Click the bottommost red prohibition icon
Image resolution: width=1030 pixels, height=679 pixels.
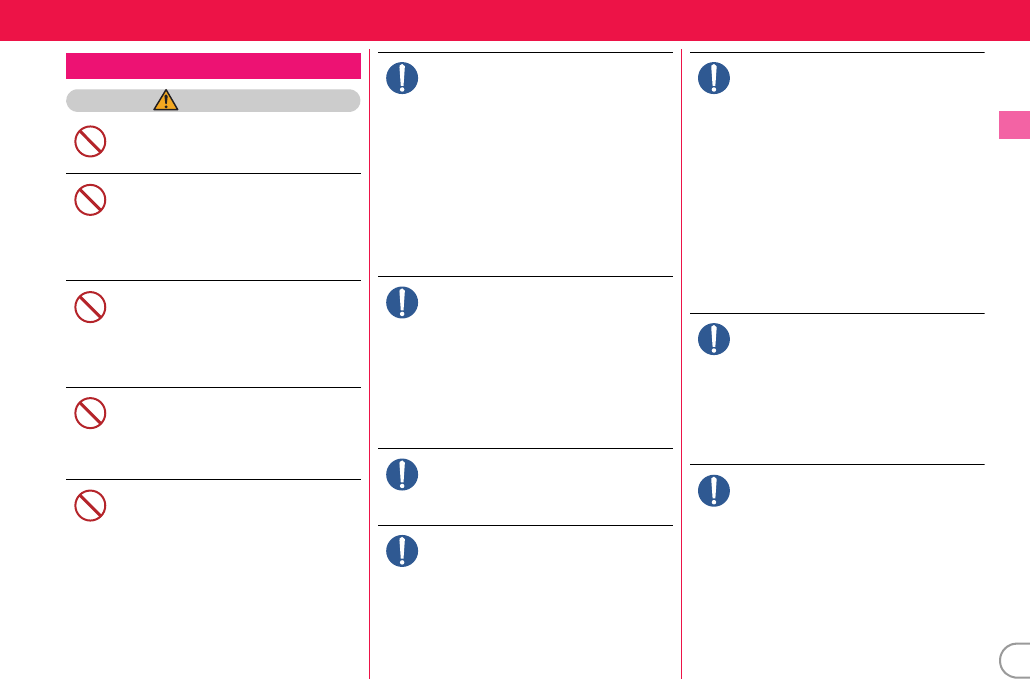tap(90, 506)
